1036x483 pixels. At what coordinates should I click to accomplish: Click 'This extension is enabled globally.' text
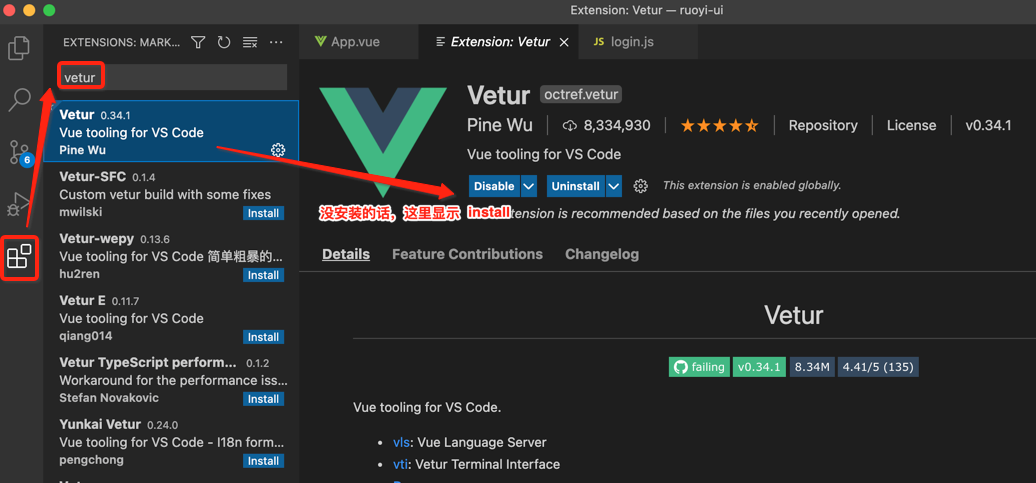752,186
